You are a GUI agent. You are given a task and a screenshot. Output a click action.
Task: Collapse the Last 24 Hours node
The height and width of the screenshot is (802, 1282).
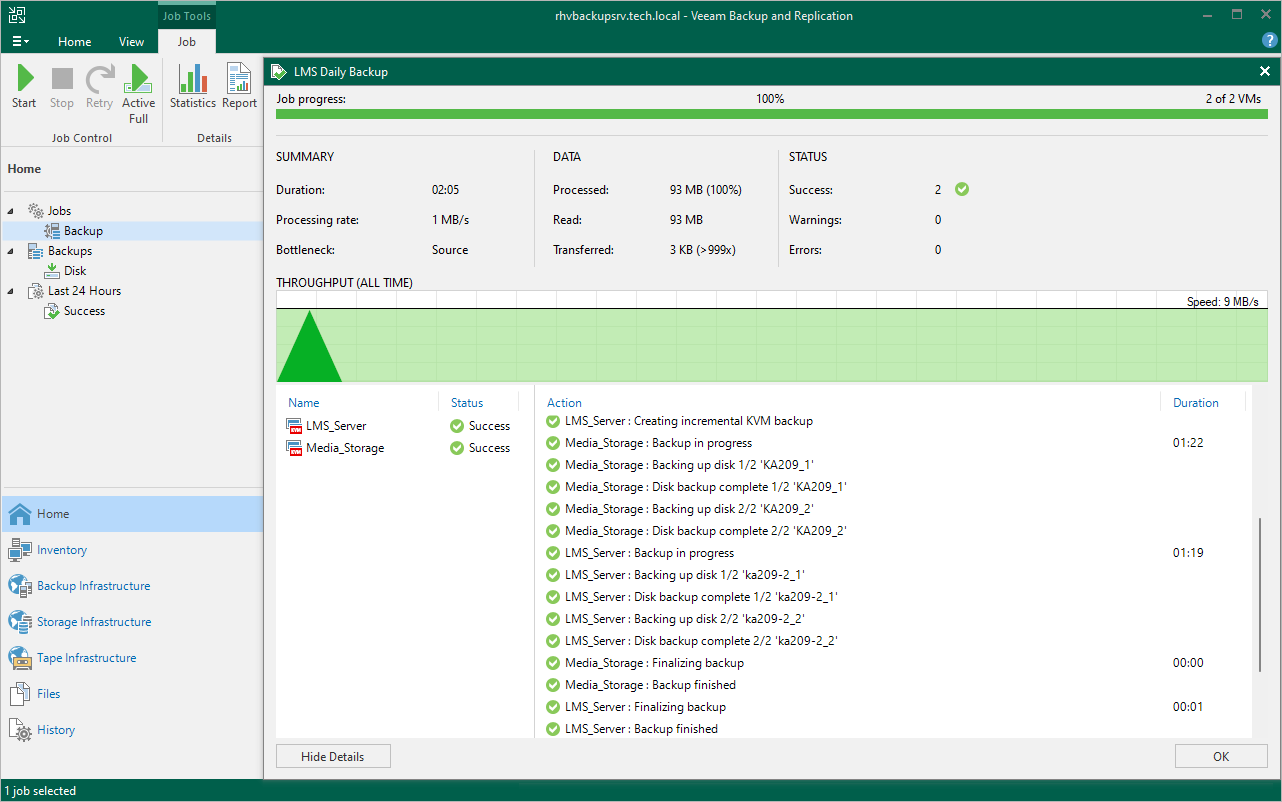click(x=11, y=291)
